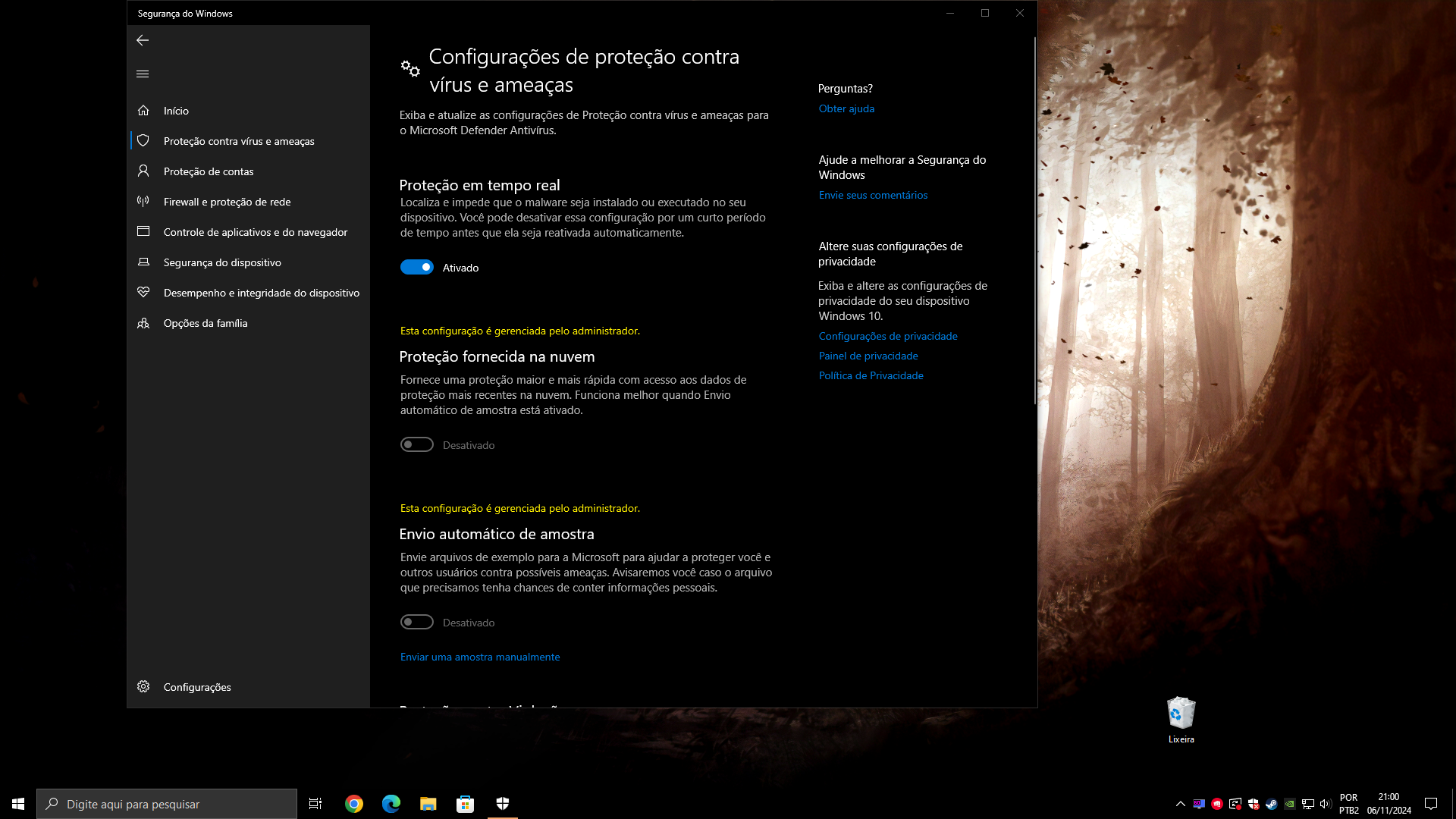This screenshot has height=819, width=1456.
Task: Click the gear icon beside Configurações in sidebar
Action: pos(143,686)
